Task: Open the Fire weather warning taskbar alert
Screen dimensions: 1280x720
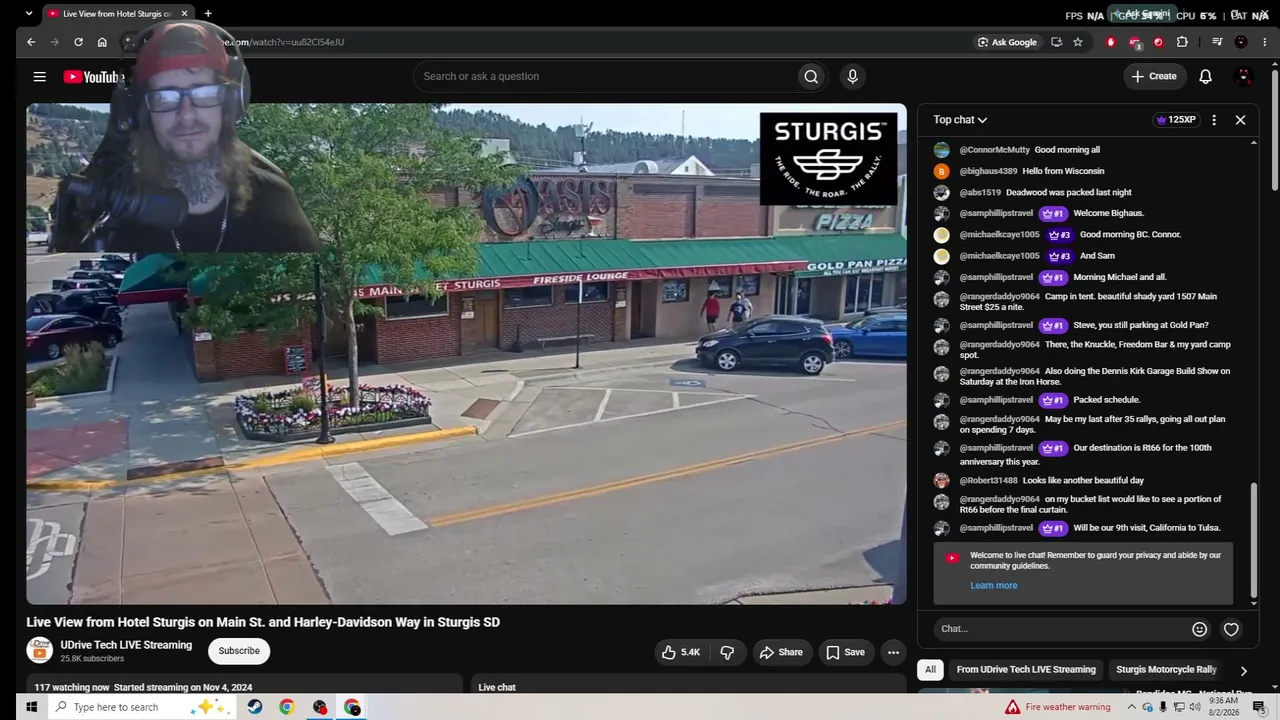Action: [1058, 707]
